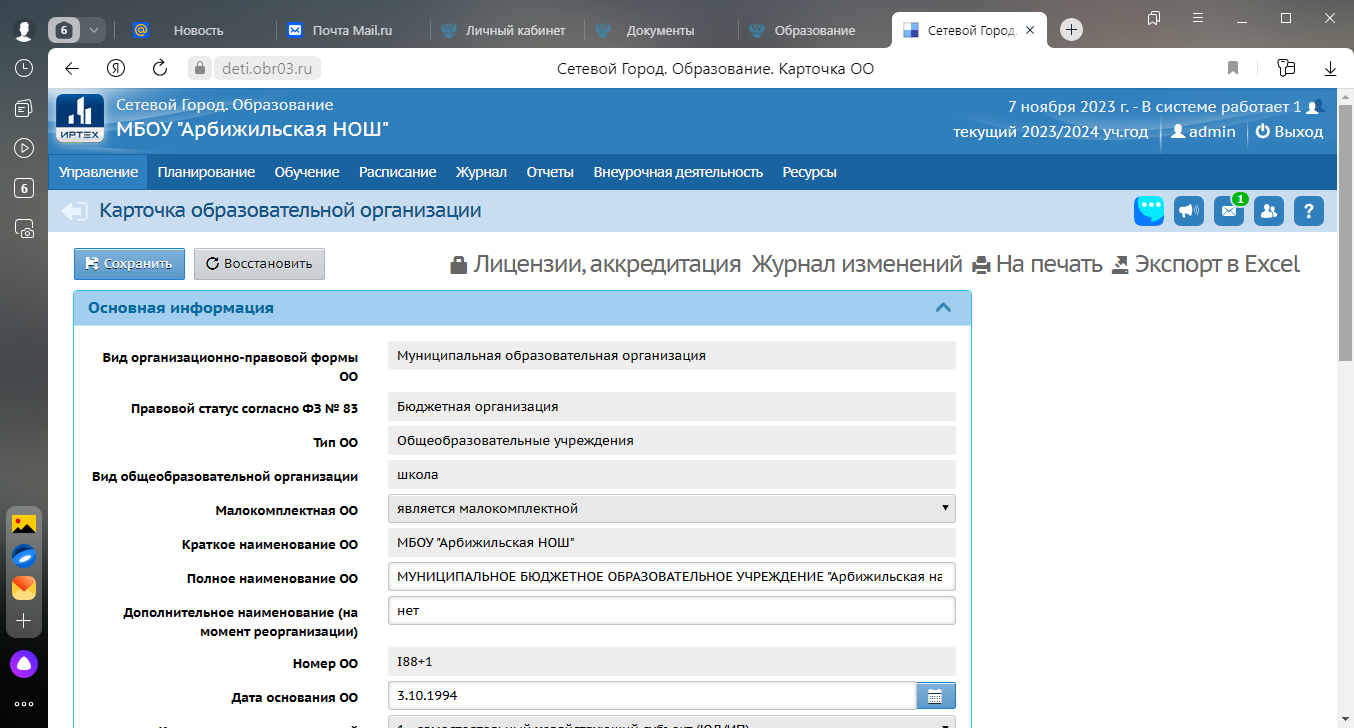
Task: Open Внеурочная деятельность menu
Action: pos(678,172)
